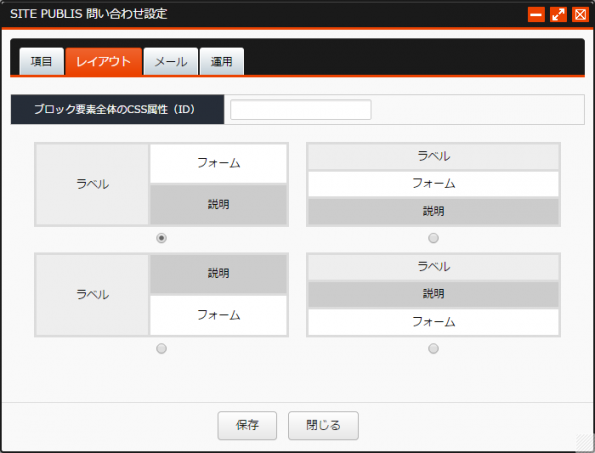Click the bottom-right stacked layout preview

pos(433,295)
